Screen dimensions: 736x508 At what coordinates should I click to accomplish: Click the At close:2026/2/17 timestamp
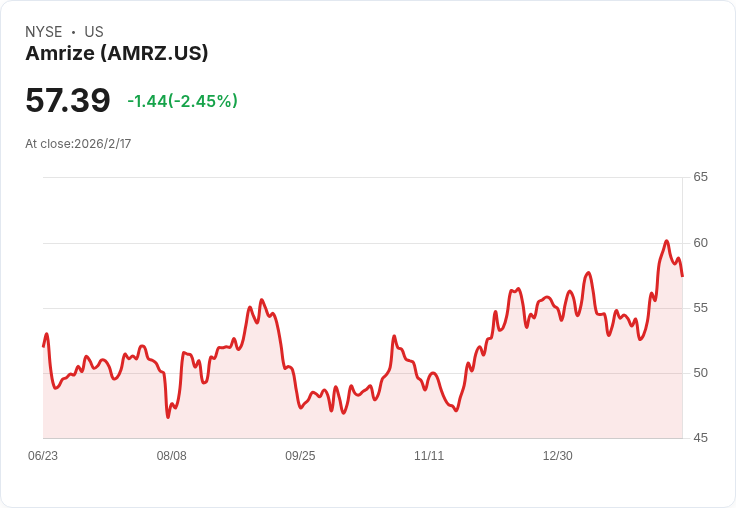(78, 144)
